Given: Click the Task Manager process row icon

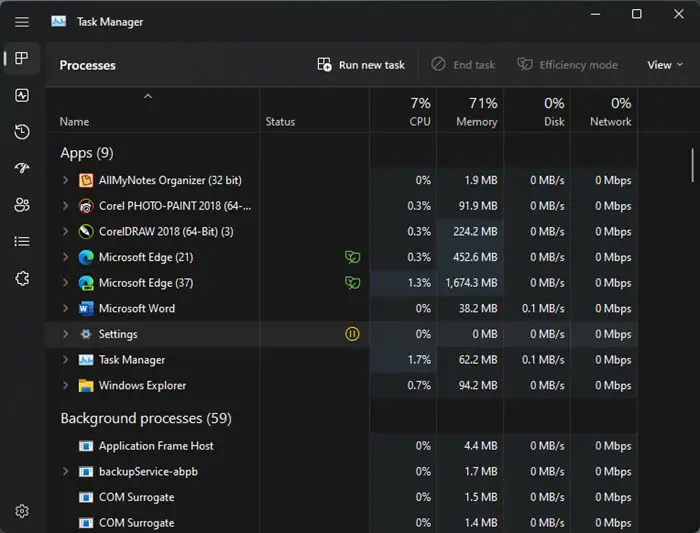Looking at the screenshot, I should pyautogui.click(x=86, y=360).
